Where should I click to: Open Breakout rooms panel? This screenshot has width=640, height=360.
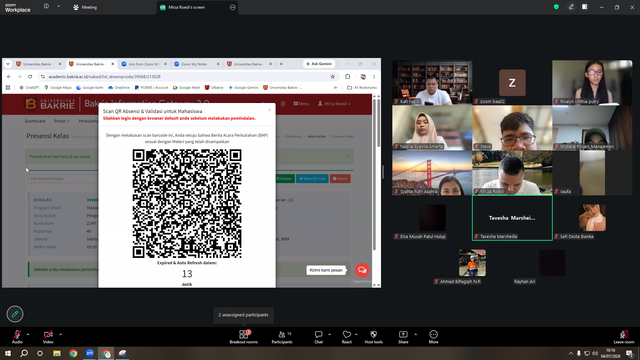tap(244, 337)
